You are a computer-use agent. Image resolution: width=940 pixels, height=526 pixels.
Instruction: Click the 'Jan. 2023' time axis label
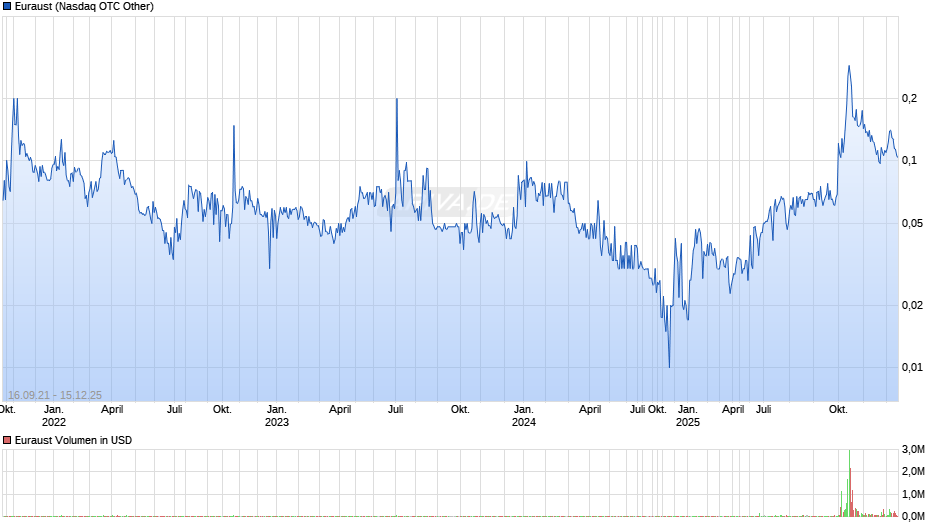click(x=276, y=416)
